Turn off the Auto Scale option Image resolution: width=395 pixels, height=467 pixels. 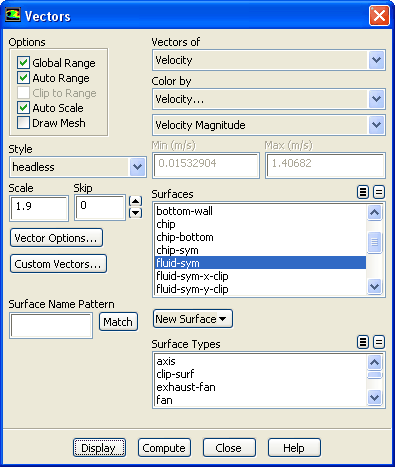click(23, 108)
